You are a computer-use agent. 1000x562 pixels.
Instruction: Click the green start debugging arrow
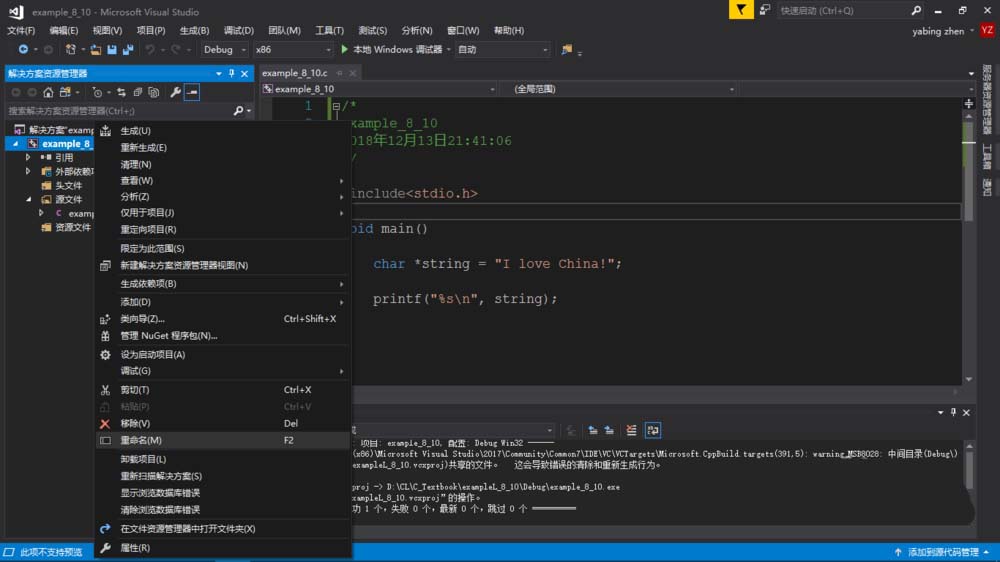point(344,49)
